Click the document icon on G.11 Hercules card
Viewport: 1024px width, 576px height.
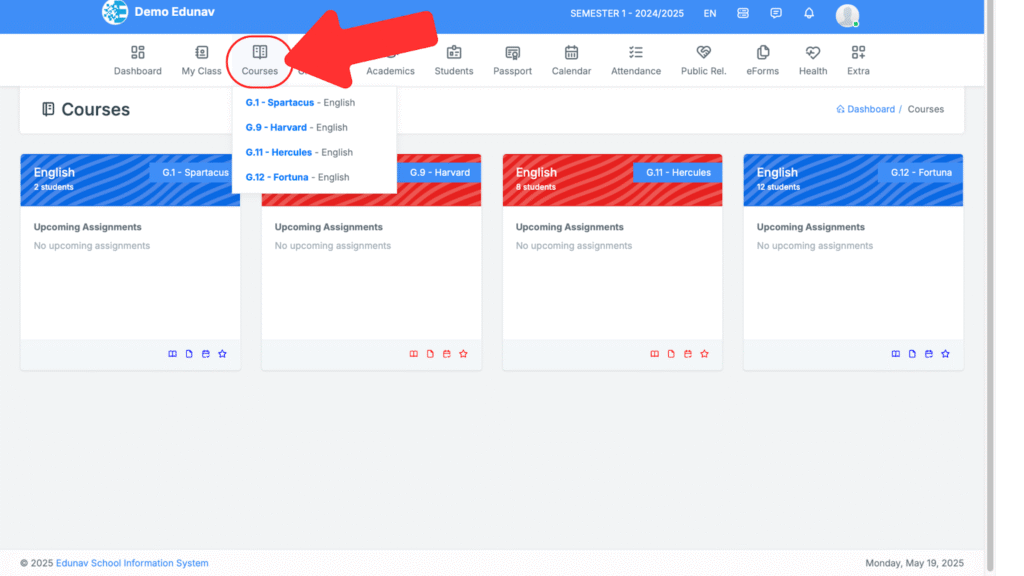coord(671,354)
